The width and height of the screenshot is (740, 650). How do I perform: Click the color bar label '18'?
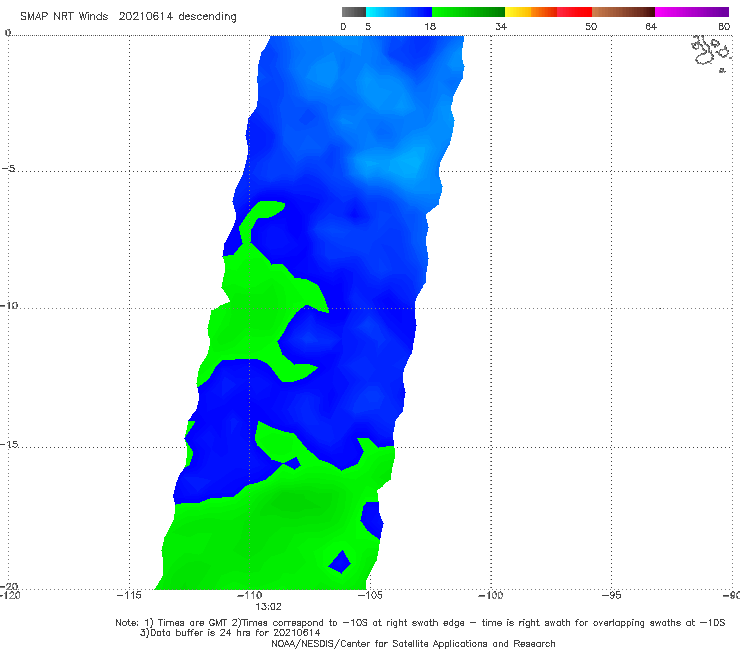point(430,26)
